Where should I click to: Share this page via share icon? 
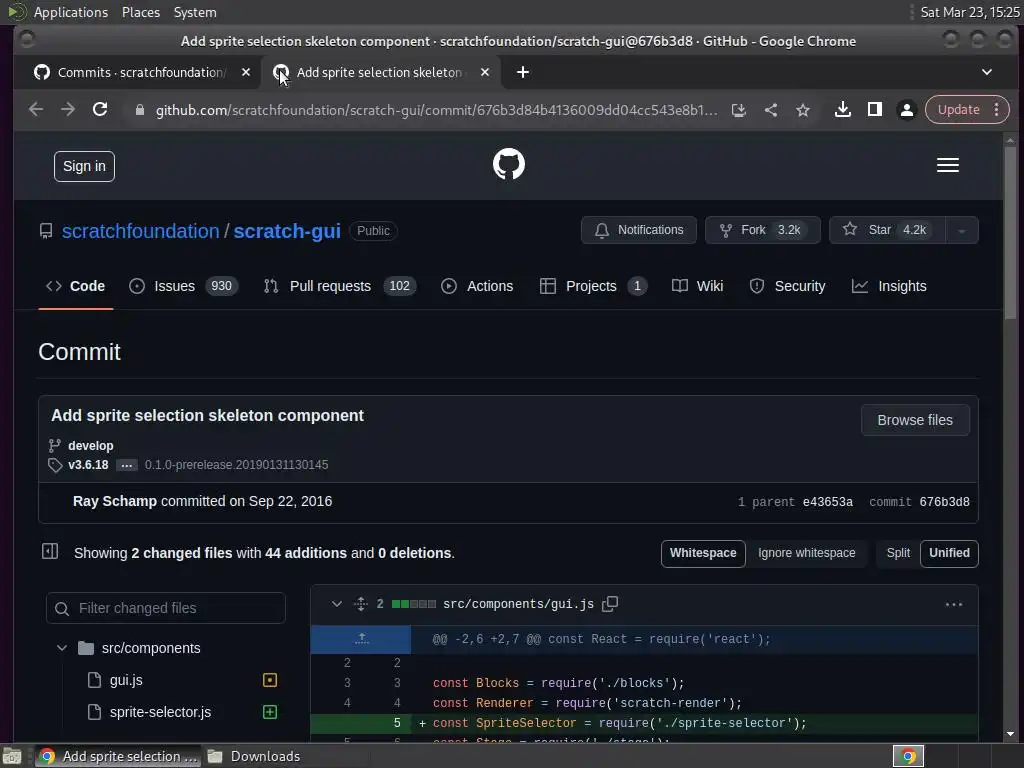coord(771,110)
